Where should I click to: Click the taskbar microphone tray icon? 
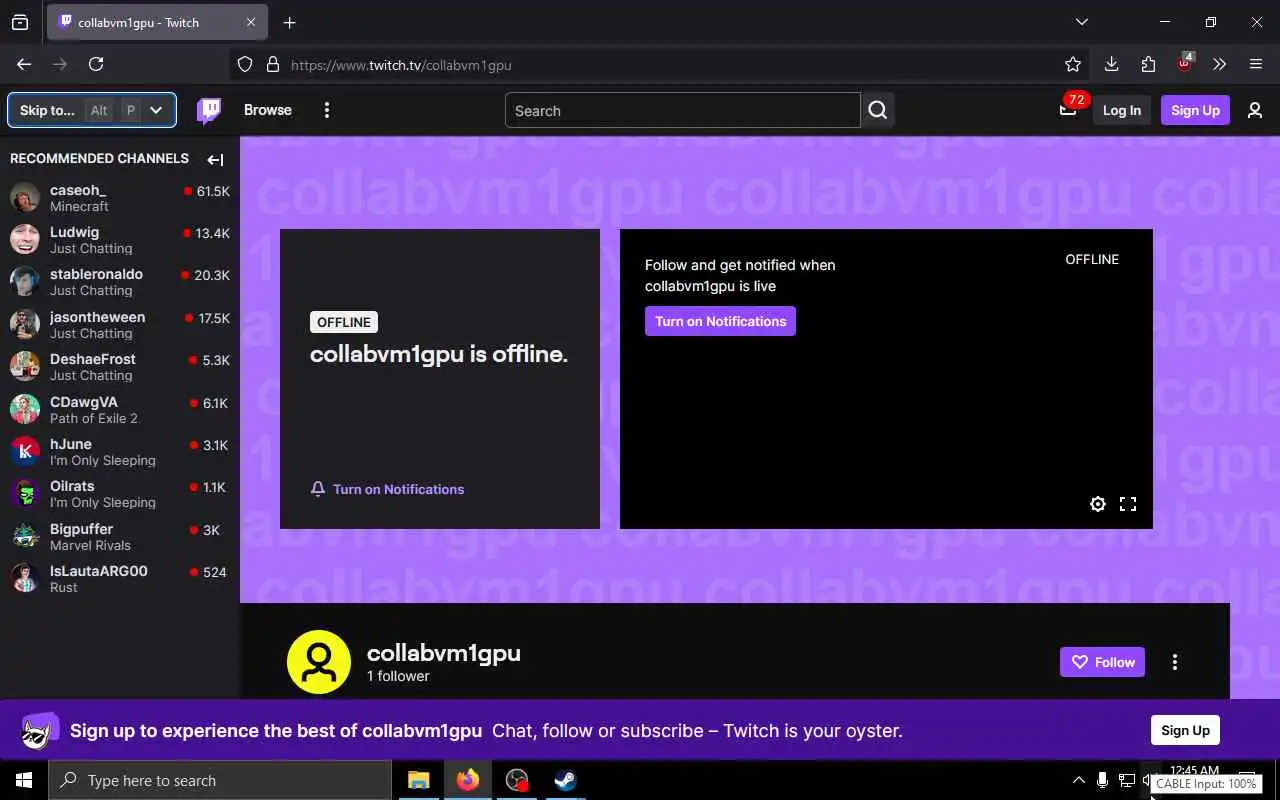[x=1102, y=780]
